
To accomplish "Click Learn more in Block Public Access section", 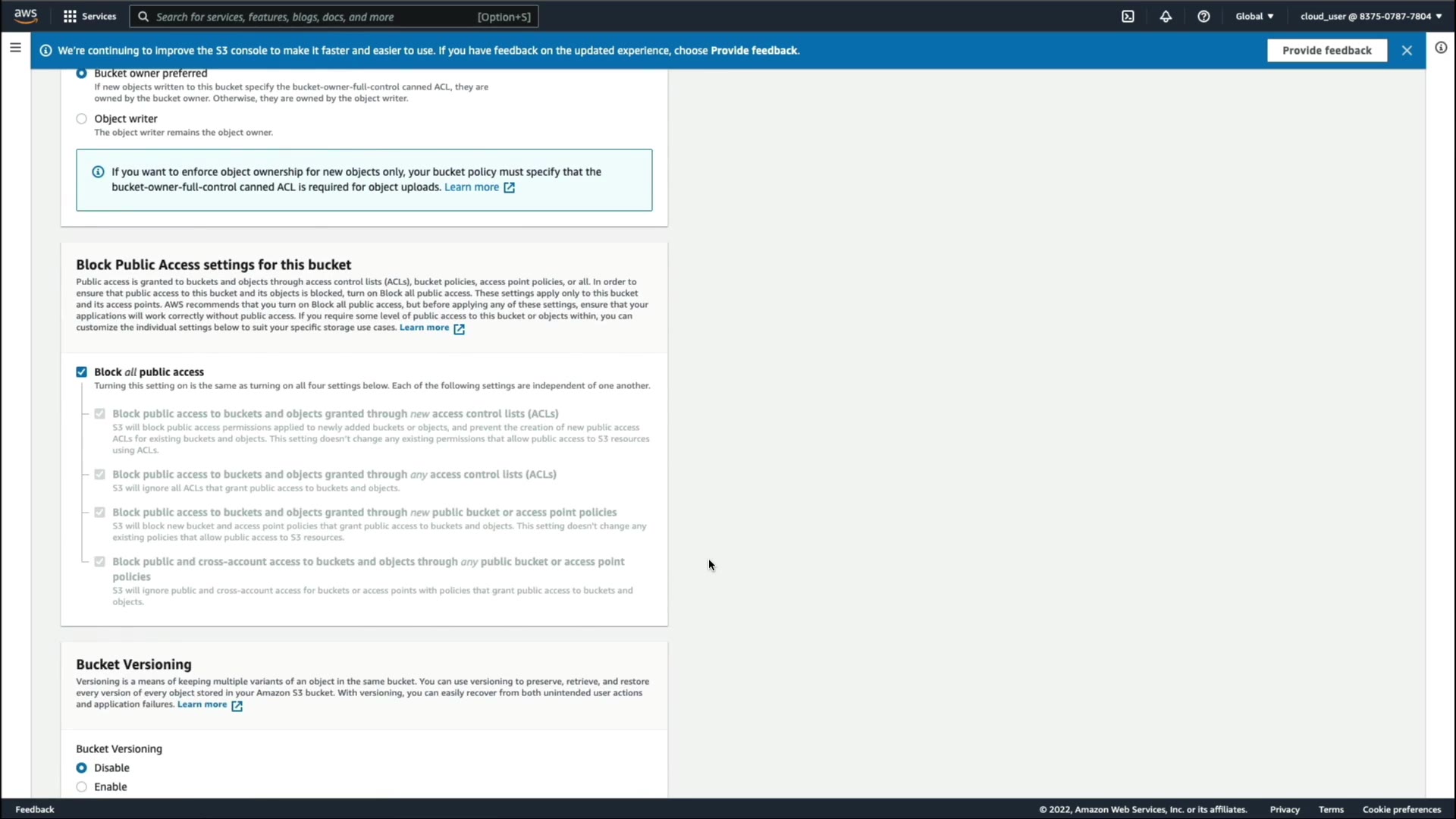I will coord(424,328).
